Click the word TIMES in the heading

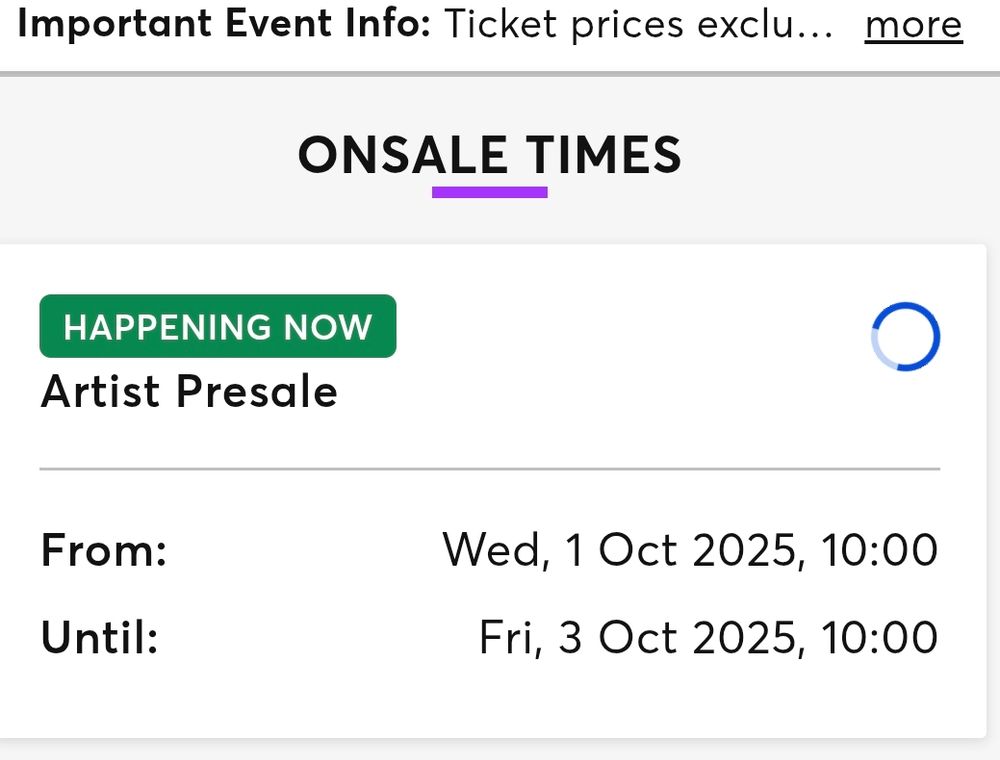point(604,155)
